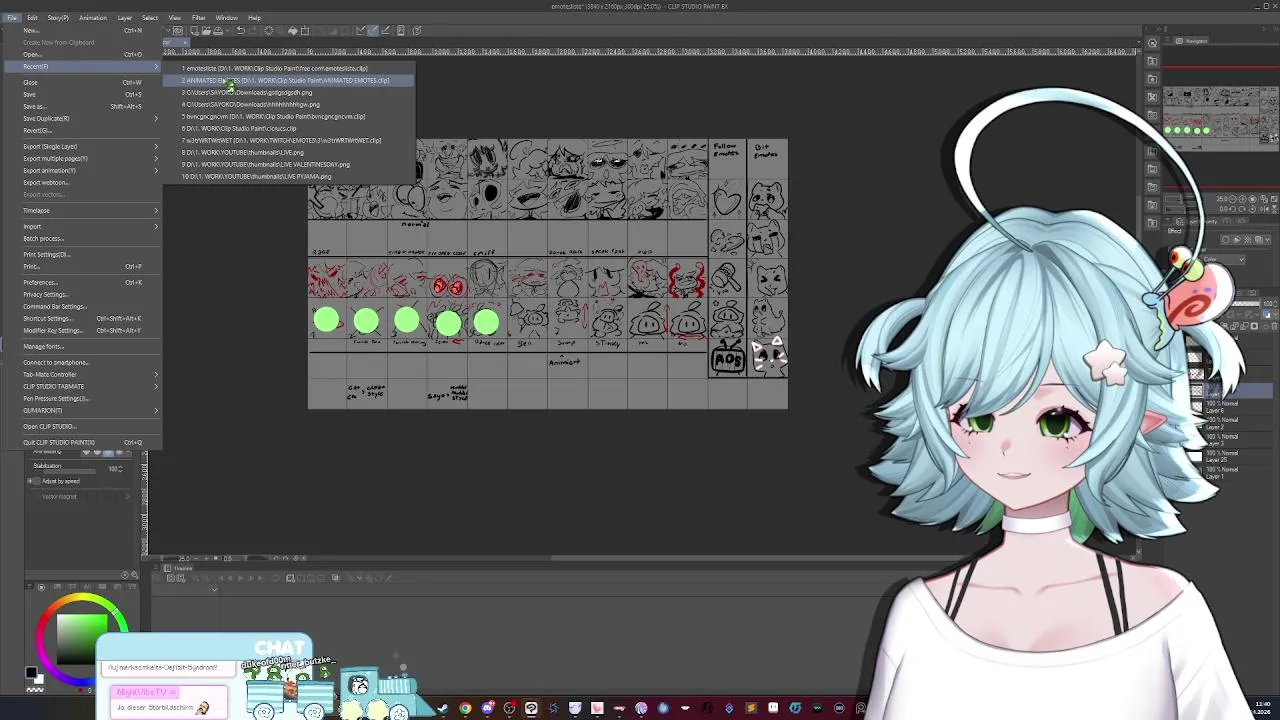1280x720 pixels.
Task: Click the smartphone connection icon in command bar
Action: click(400, 30)
